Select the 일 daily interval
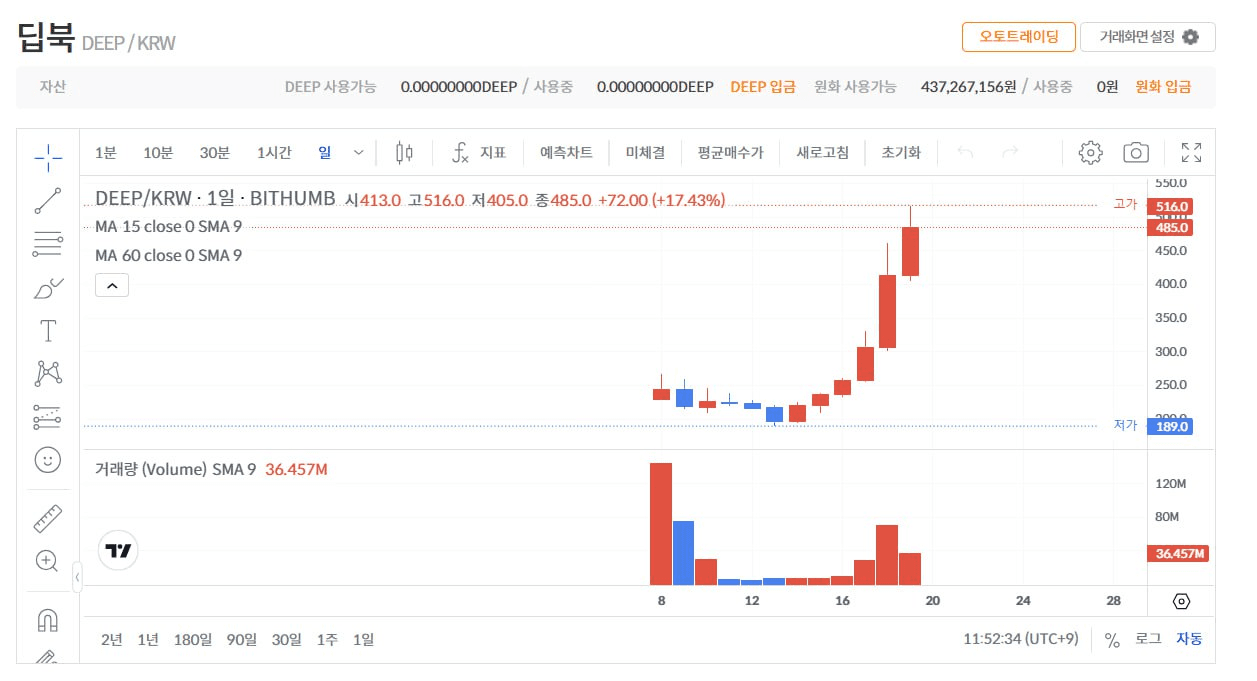 pyautogui.click(x=325, y=153)
